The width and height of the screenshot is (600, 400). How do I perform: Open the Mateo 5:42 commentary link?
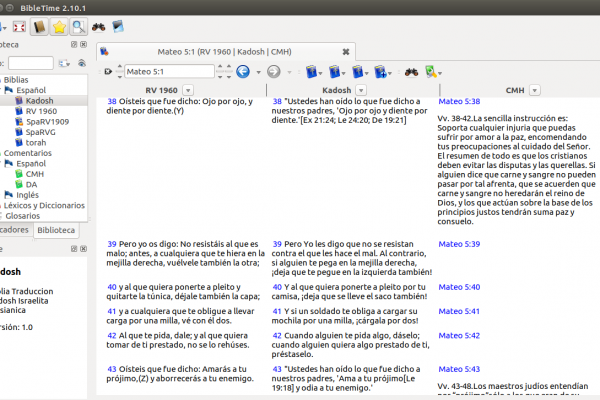pos(459,336)
